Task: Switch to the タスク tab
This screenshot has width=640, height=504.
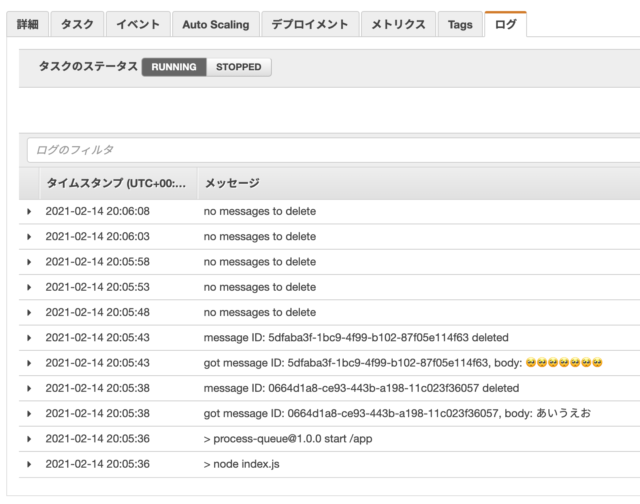Action: pos(77,24)
